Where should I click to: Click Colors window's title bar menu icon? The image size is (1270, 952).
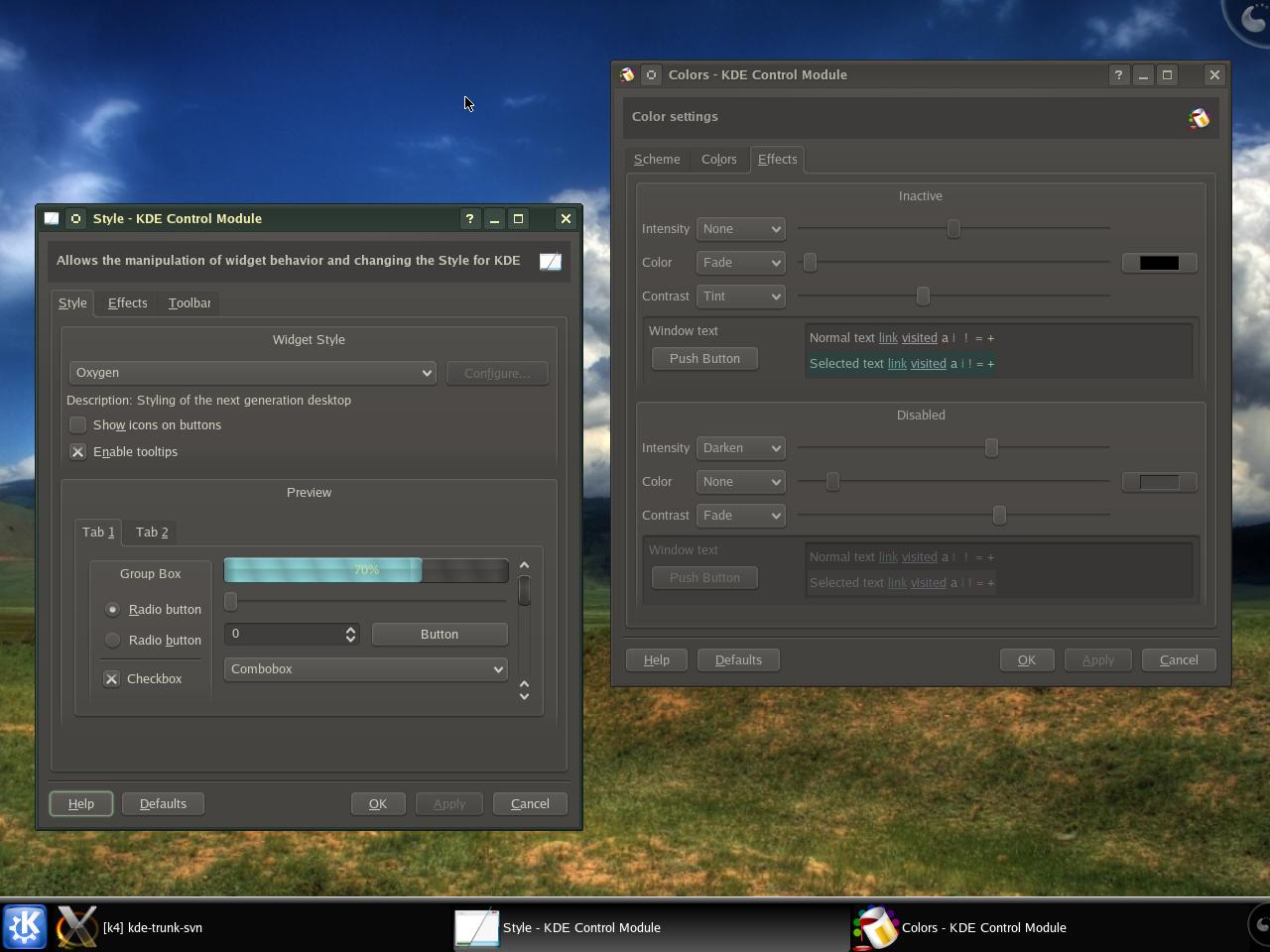click(x=627, y=75)
